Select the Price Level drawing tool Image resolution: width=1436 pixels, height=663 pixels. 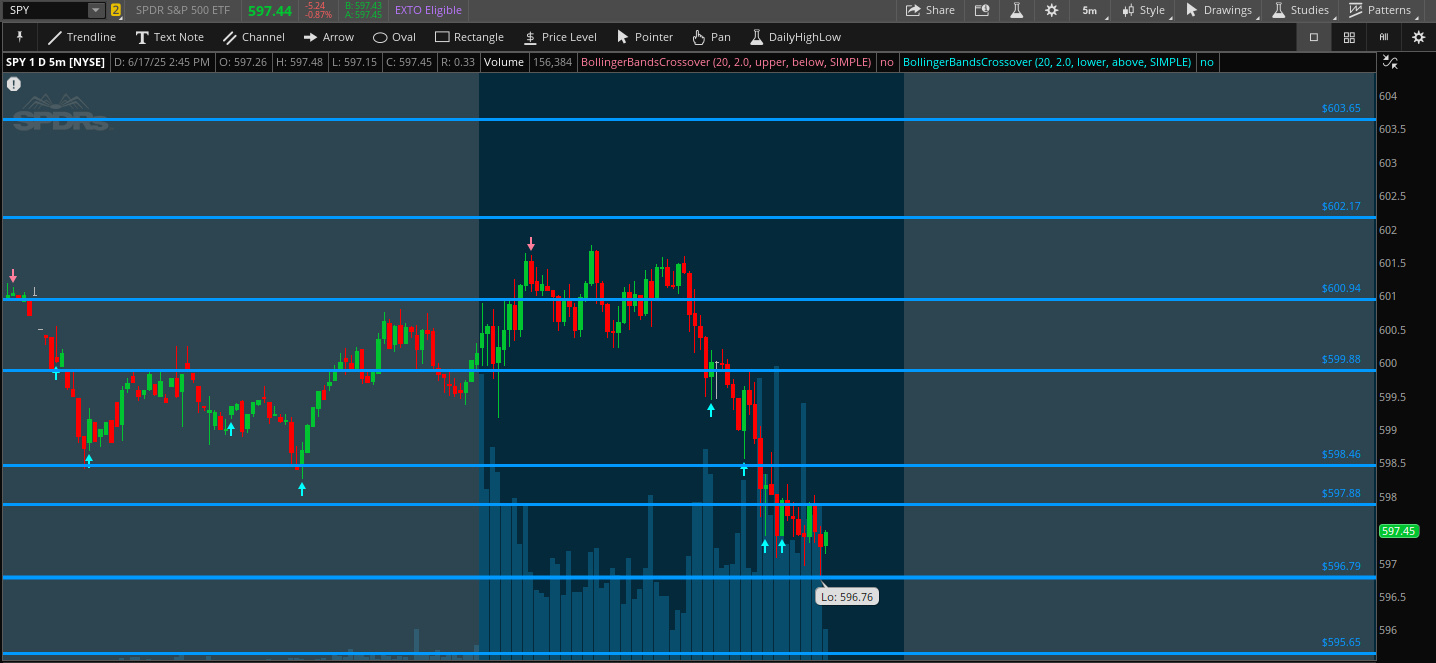pos(560,37)
